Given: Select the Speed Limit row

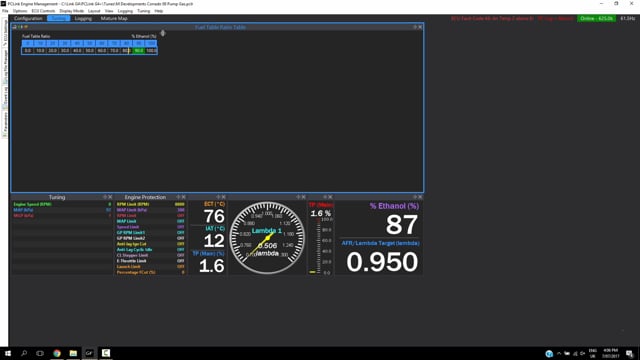Looking at the screenshot, I should (150, 227).
